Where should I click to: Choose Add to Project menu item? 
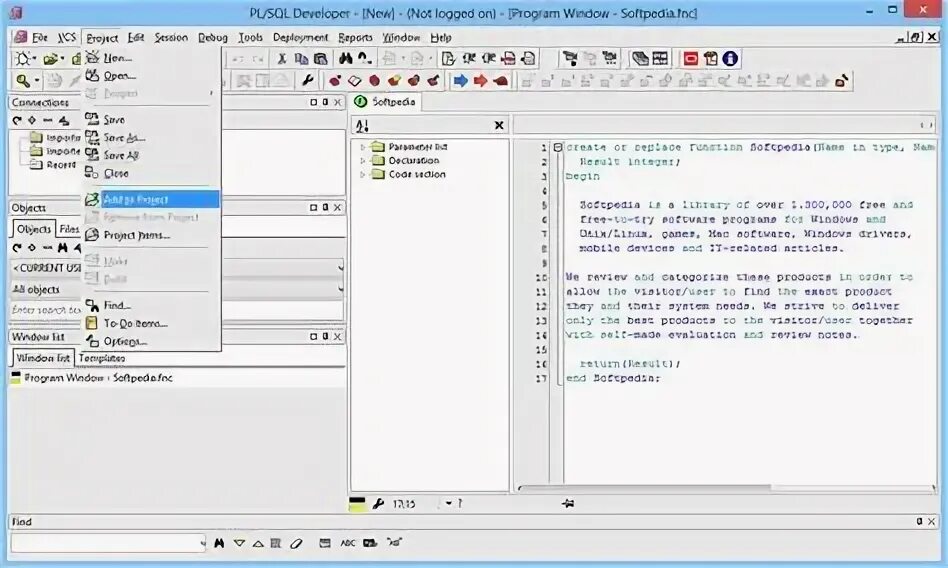point(151,199)
